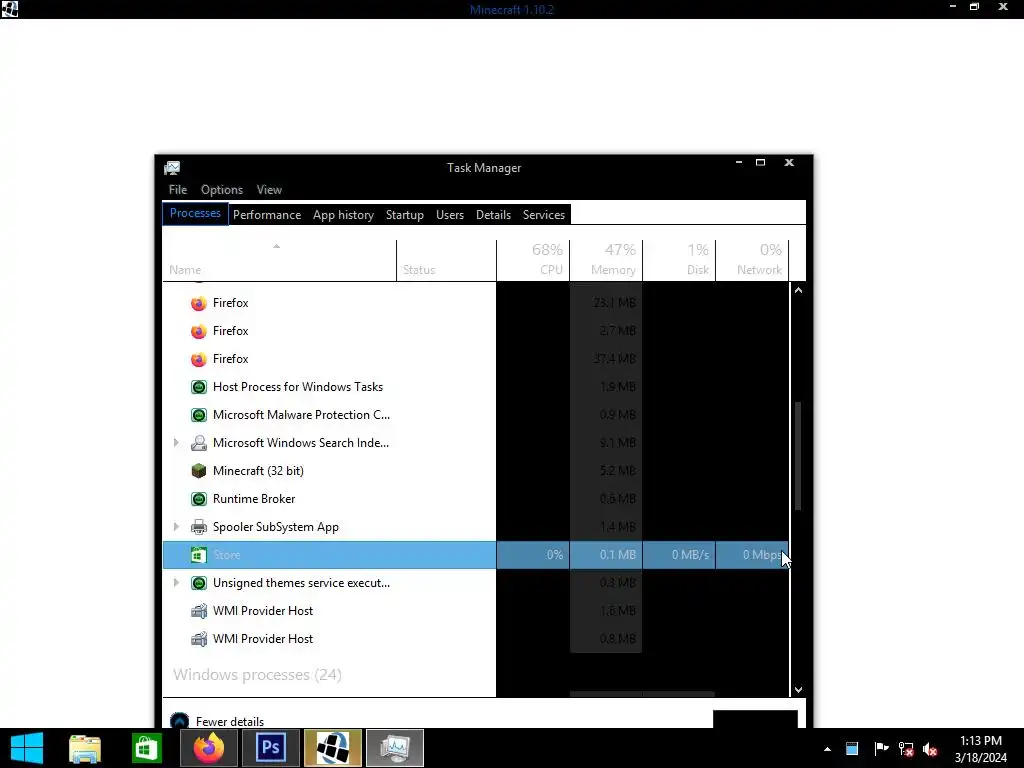This screenshot has height=768, width=1024.
Task: Click the Host Process for Windows Tasks icon
Action: click(199, 387)
